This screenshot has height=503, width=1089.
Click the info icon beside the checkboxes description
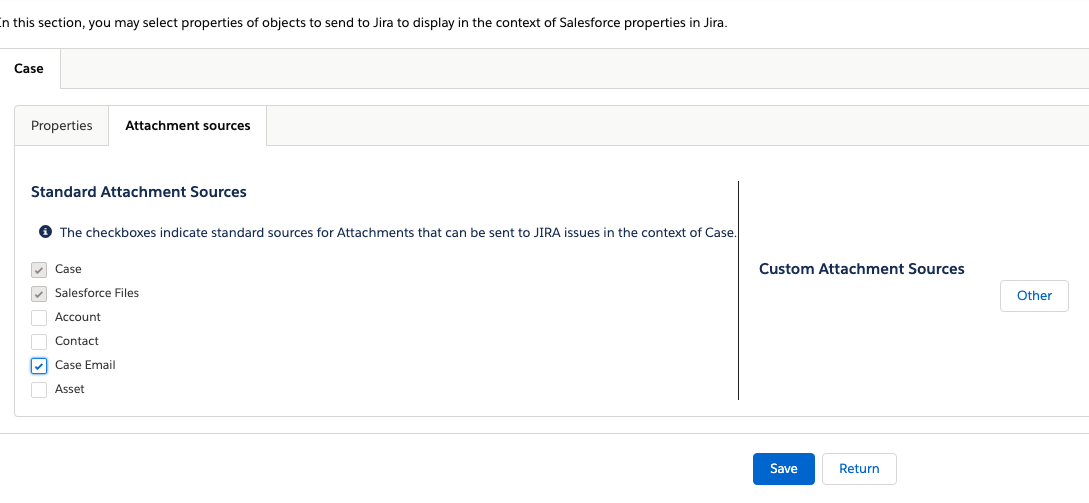[45, 232]
